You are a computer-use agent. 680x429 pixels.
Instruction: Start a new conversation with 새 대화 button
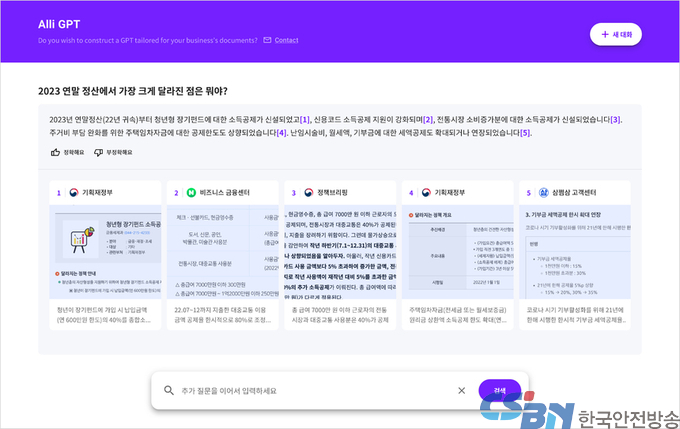(615, 34)
